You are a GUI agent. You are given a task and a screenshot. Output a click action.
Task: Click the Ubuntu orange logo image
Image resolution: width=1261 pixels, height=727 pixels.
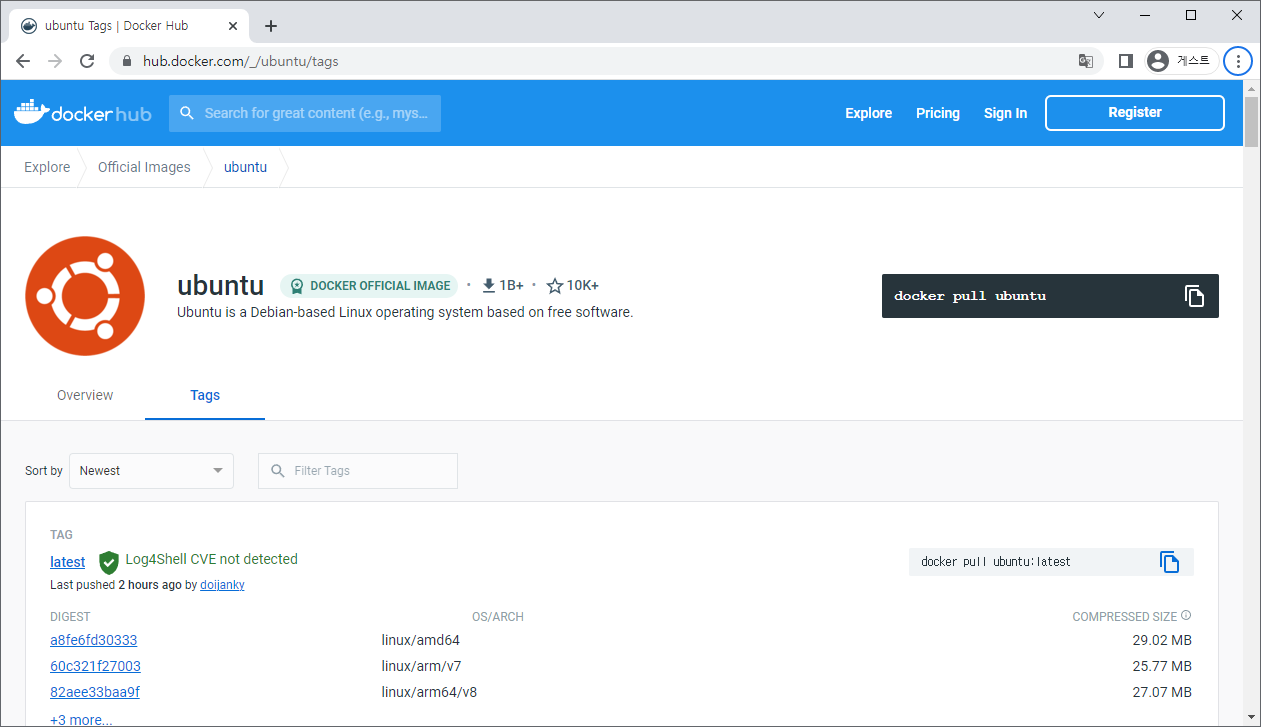85,296
